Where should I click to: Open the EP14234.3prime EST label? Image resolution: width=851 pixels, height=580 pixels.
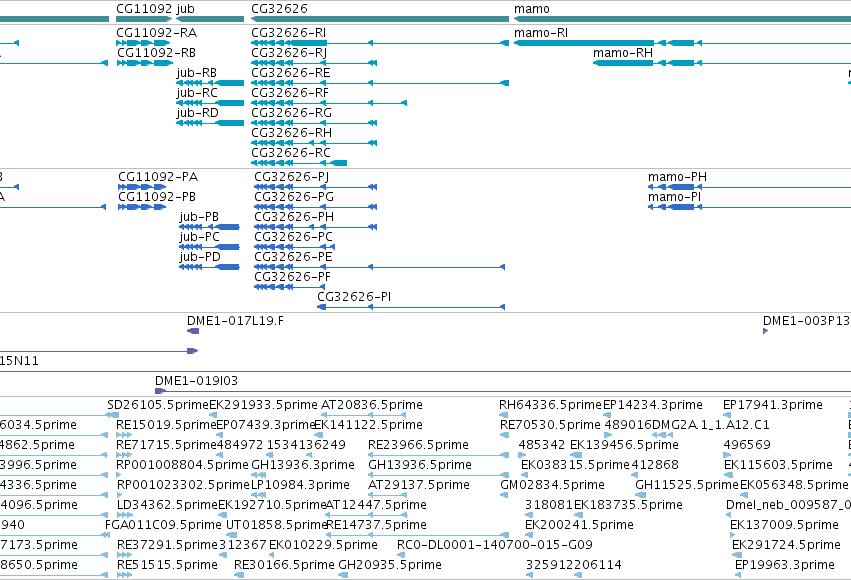[653, 405]
